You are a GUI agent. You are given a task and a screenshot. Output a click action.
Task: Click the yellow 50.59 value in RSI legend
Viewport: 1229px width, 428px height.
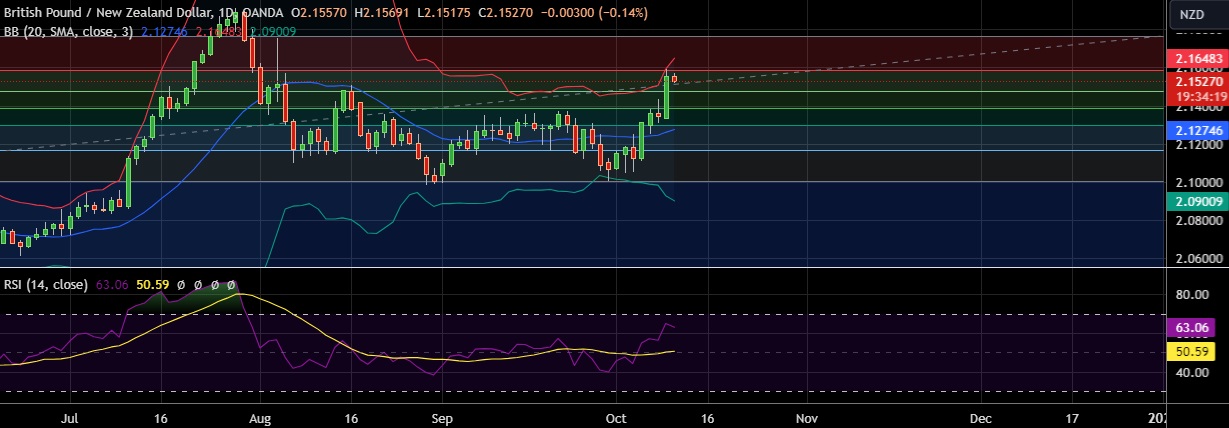[x=153, y=285]
